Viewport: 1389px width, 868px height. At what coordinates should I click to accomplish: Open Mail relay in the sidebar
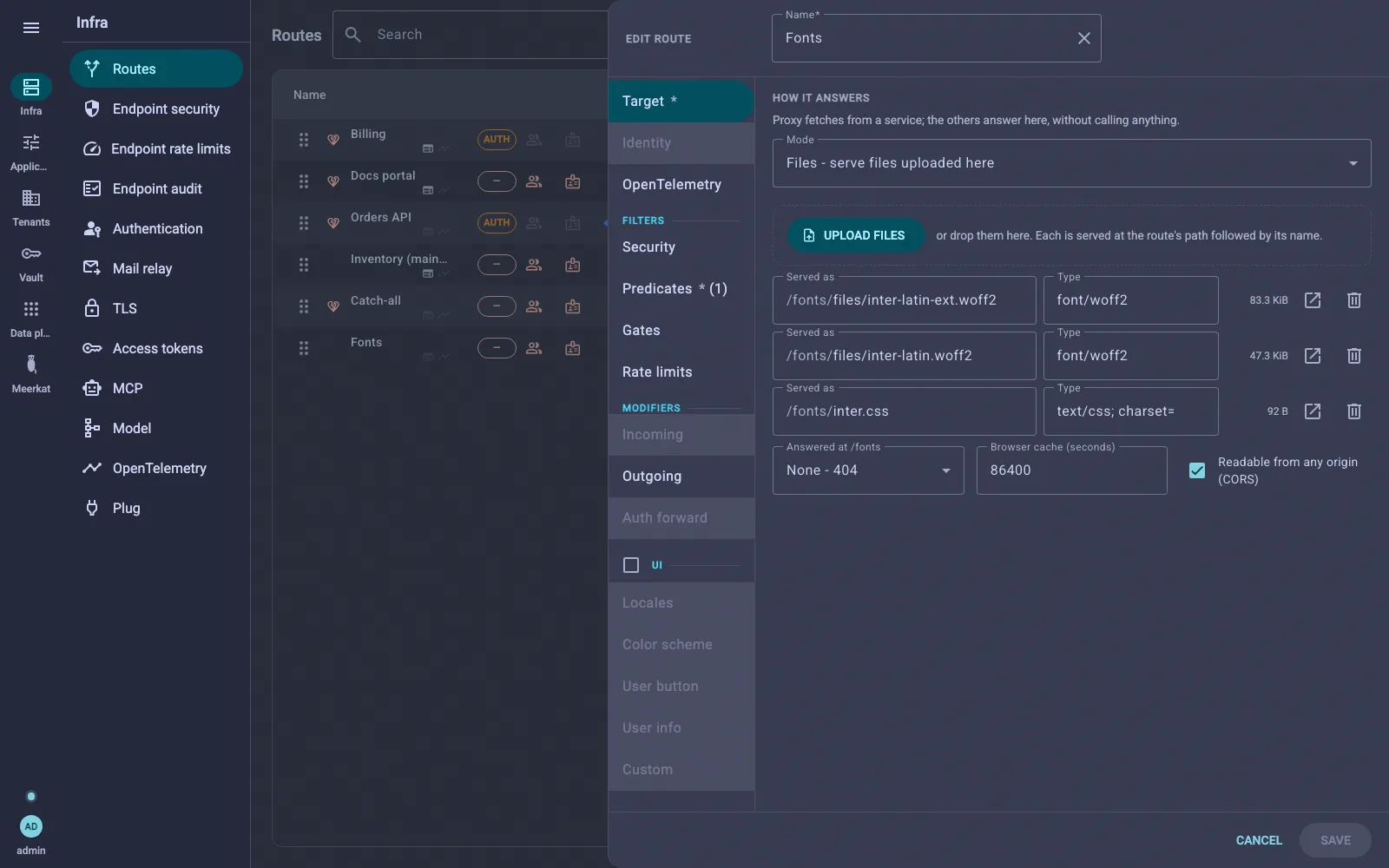click(x=156, y=268)
